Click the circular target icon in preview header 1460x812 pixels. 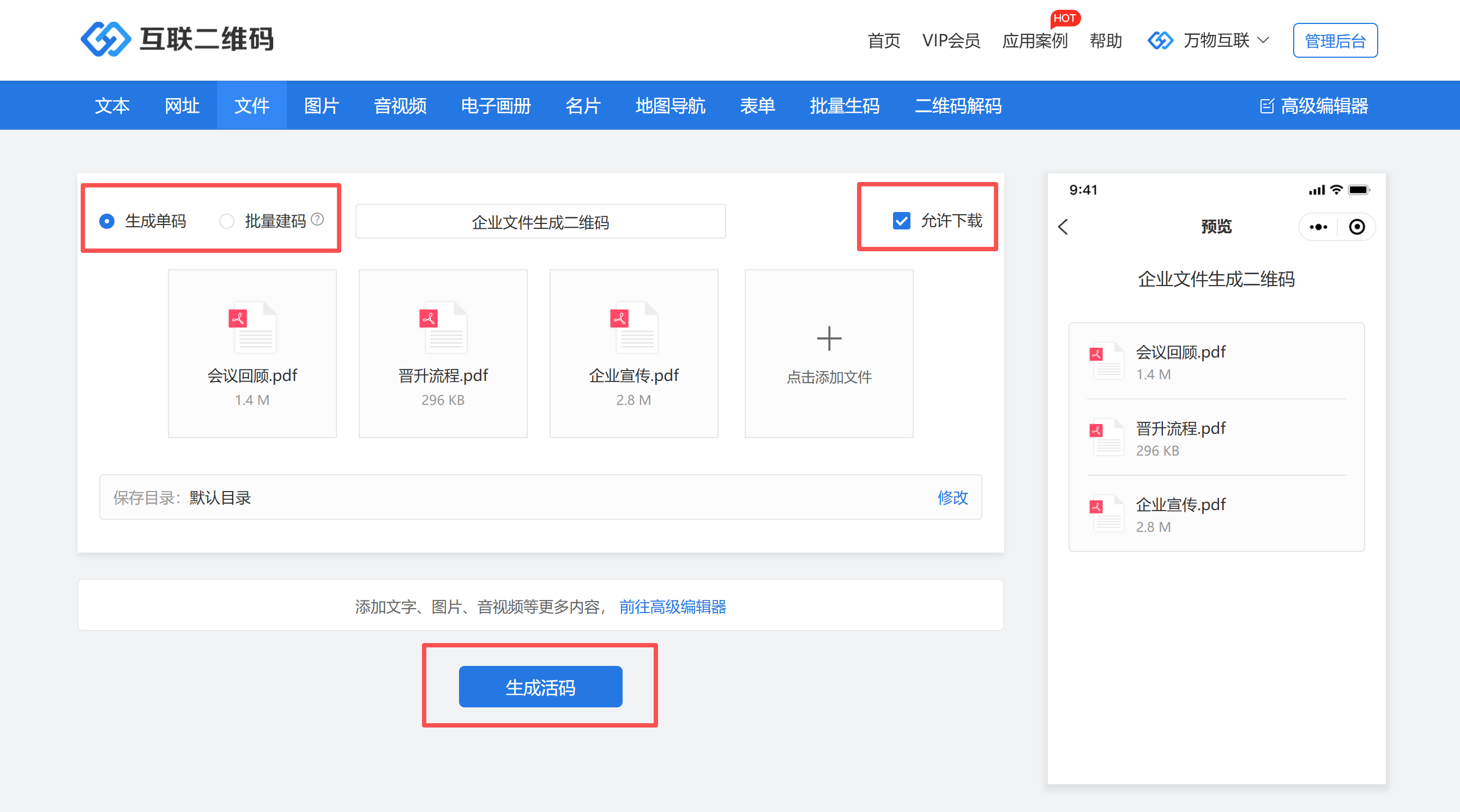coord(1356,227)
